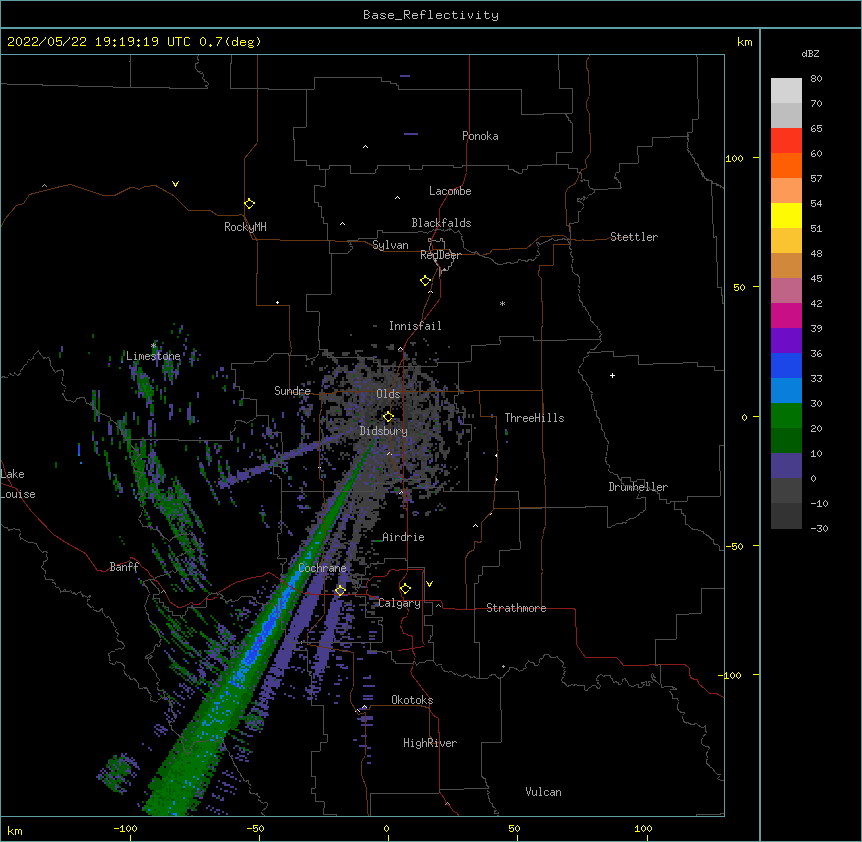862x842 pixels.
Task: Click the Ponoka city label
Action: coord(480,136)
